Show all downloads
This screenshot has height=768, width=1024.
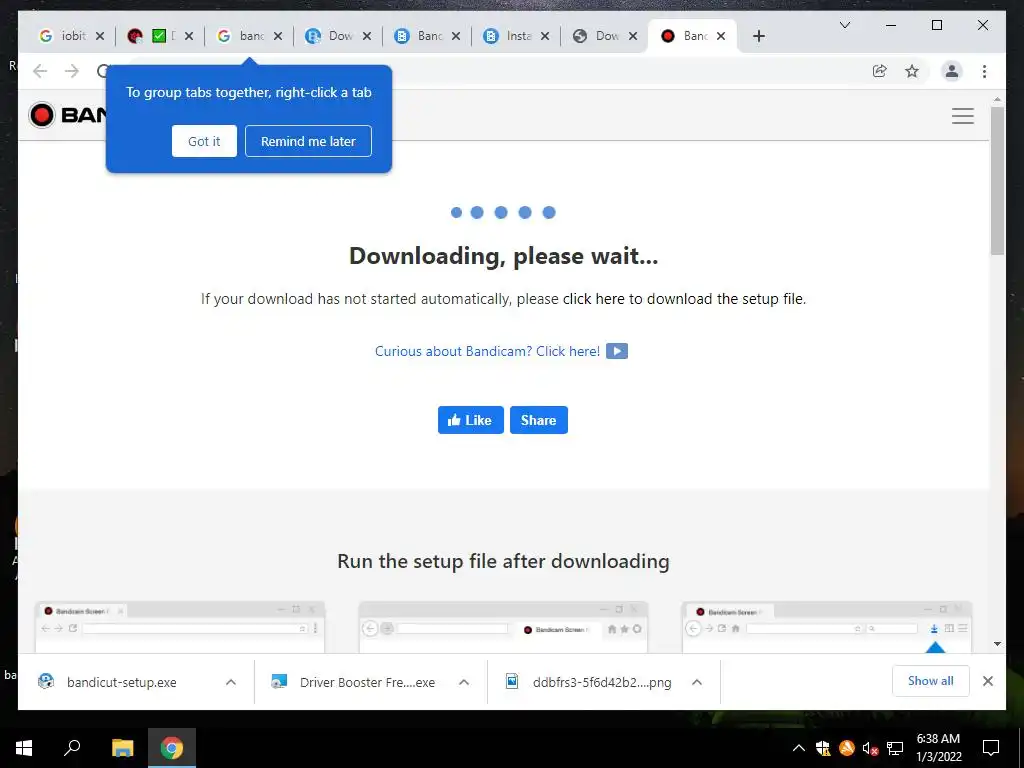[x=931, y=681]
